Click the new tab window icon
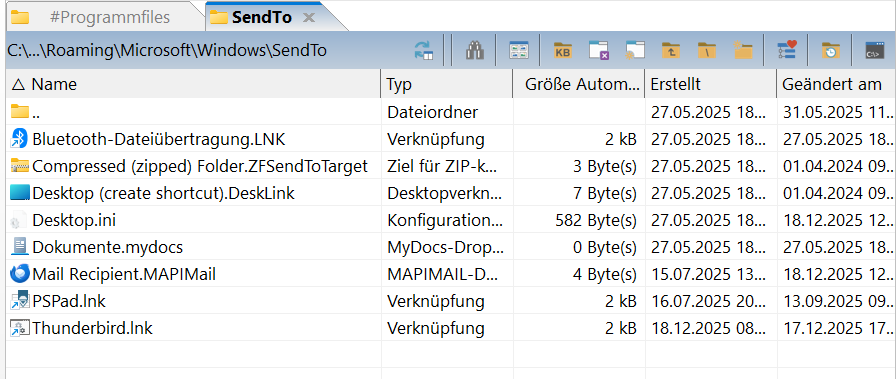Viewport: 896px width, 379px height. click(x=635, y=50)
